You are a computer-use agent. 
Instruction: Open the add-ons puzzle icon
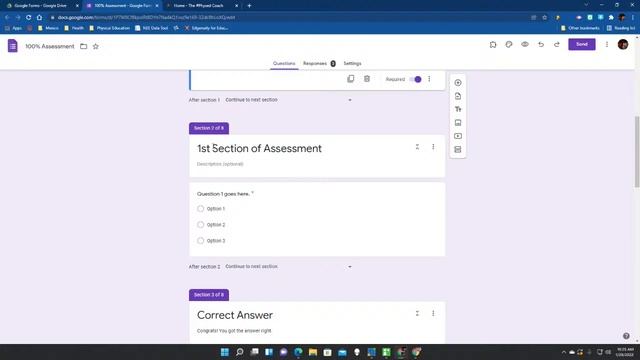point(493,44)
